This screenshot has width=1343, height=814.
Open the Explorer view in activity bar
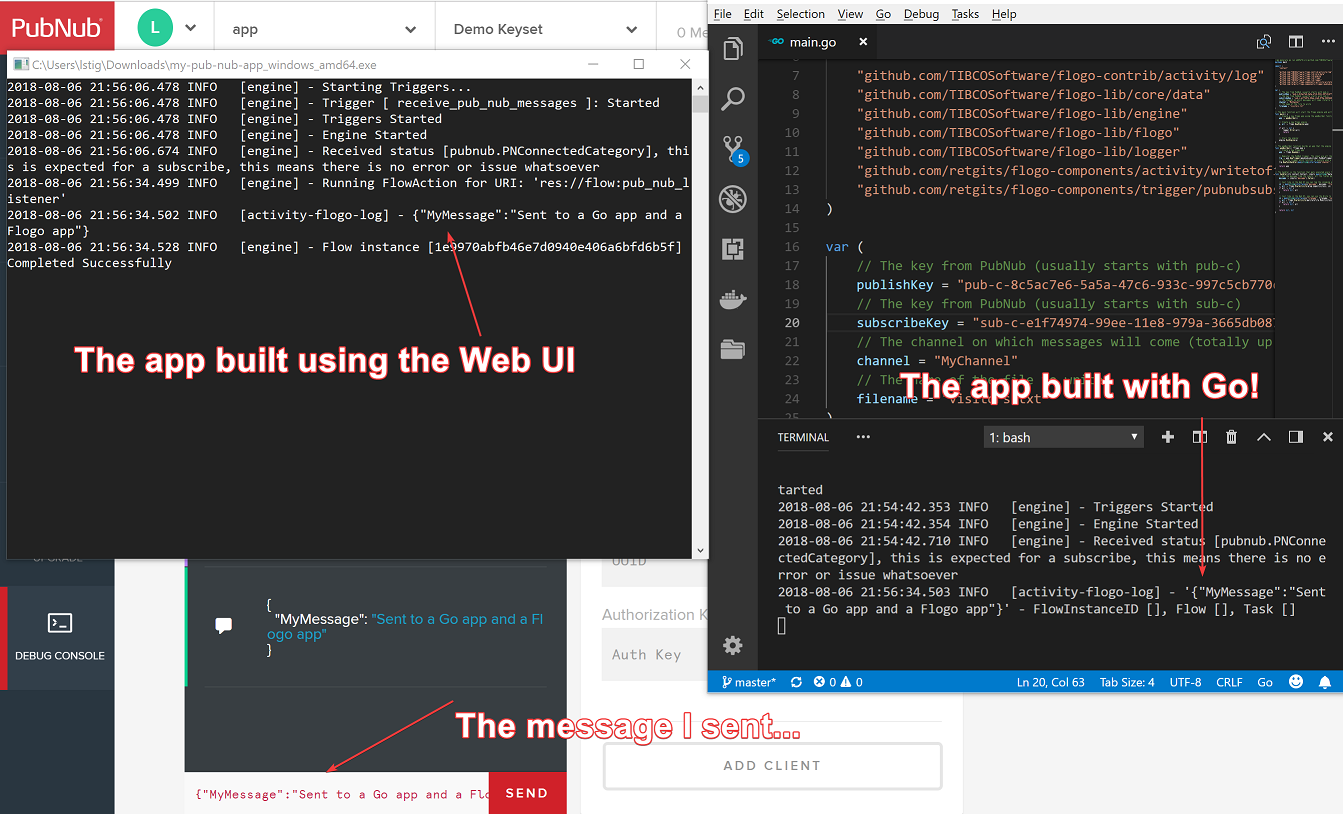[733, 48]
